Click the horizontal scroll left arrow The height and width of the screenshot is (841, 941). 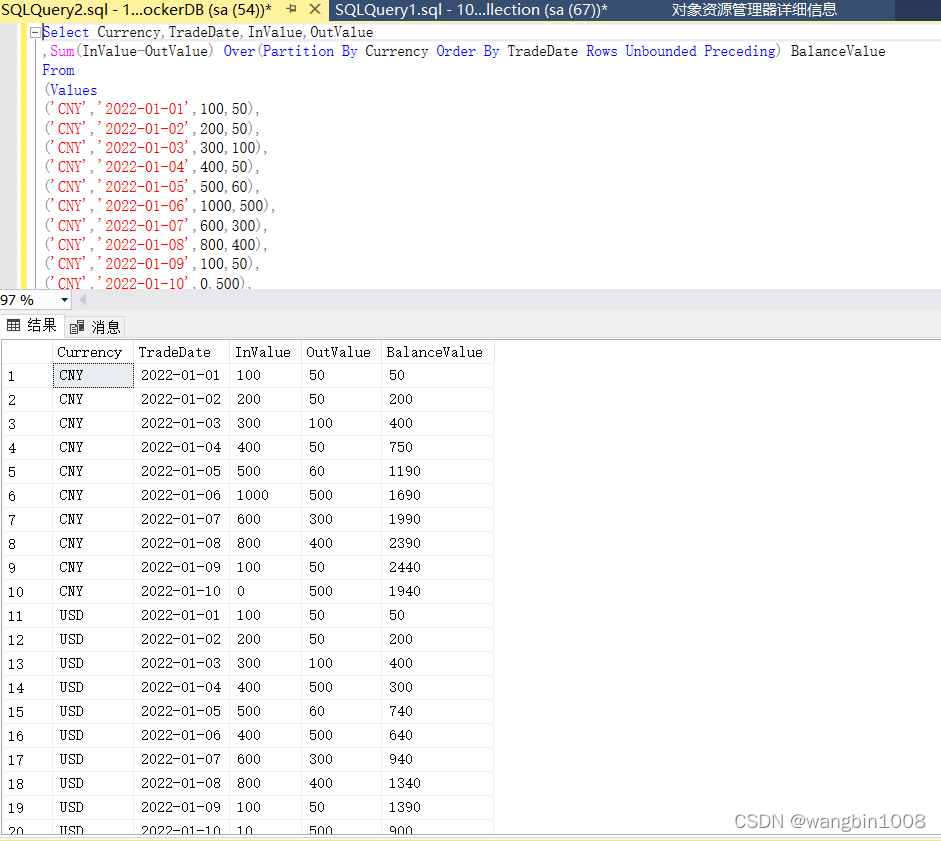pyautogui.click(x=83, y=300)
